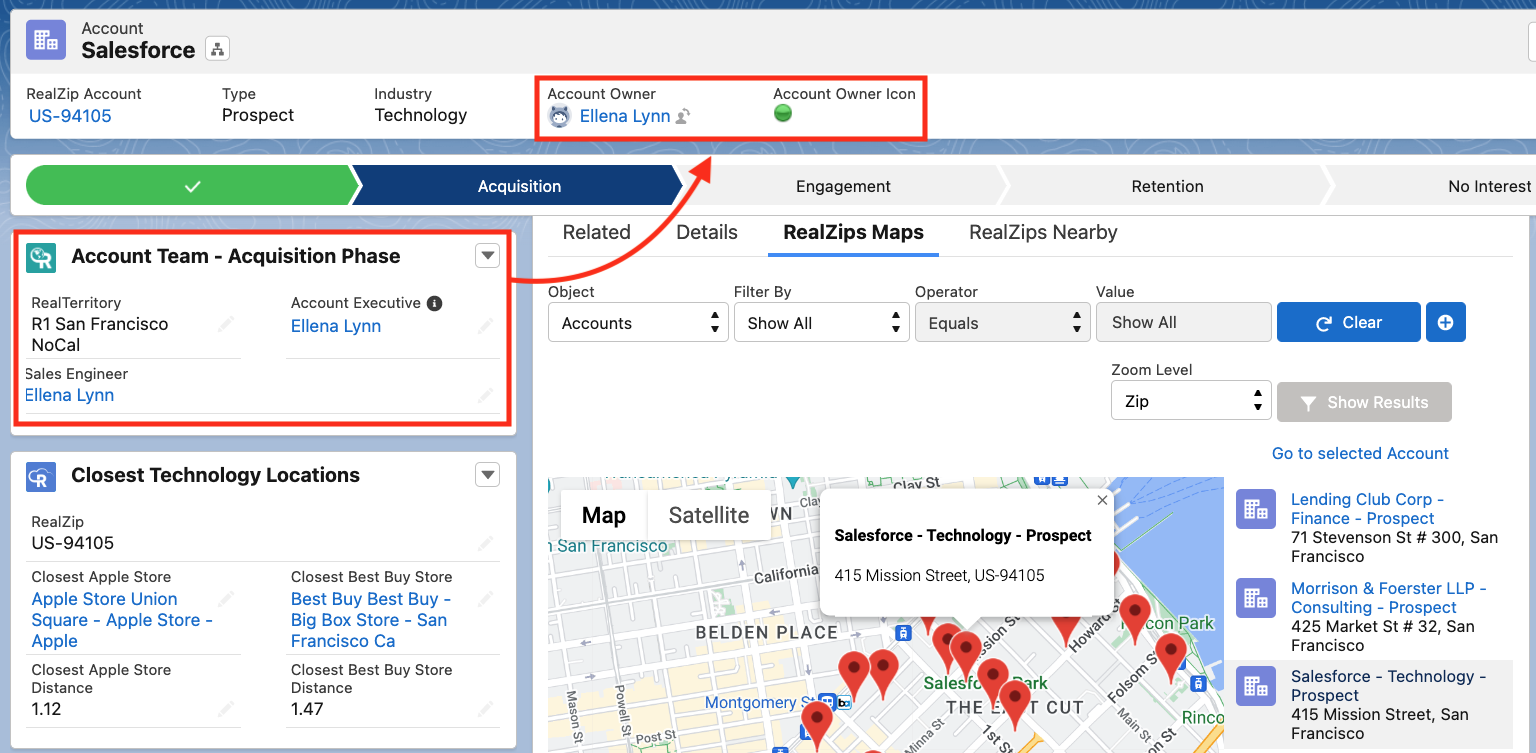
Task: Edit Closest Apple Store pencil icon
Action: tap(226, 599)
